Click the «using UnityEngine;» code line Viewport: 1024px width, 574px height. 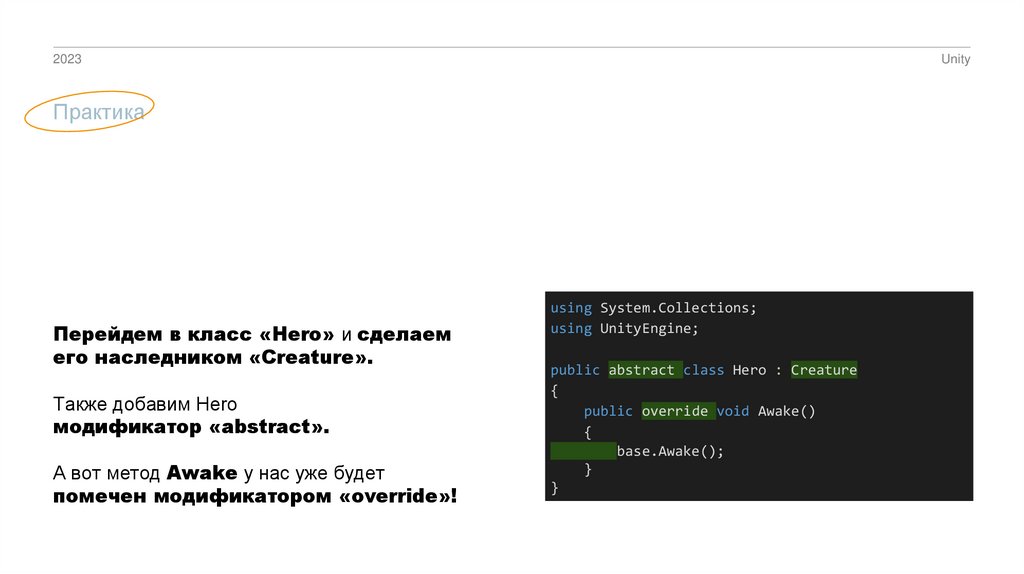(624, 328)
